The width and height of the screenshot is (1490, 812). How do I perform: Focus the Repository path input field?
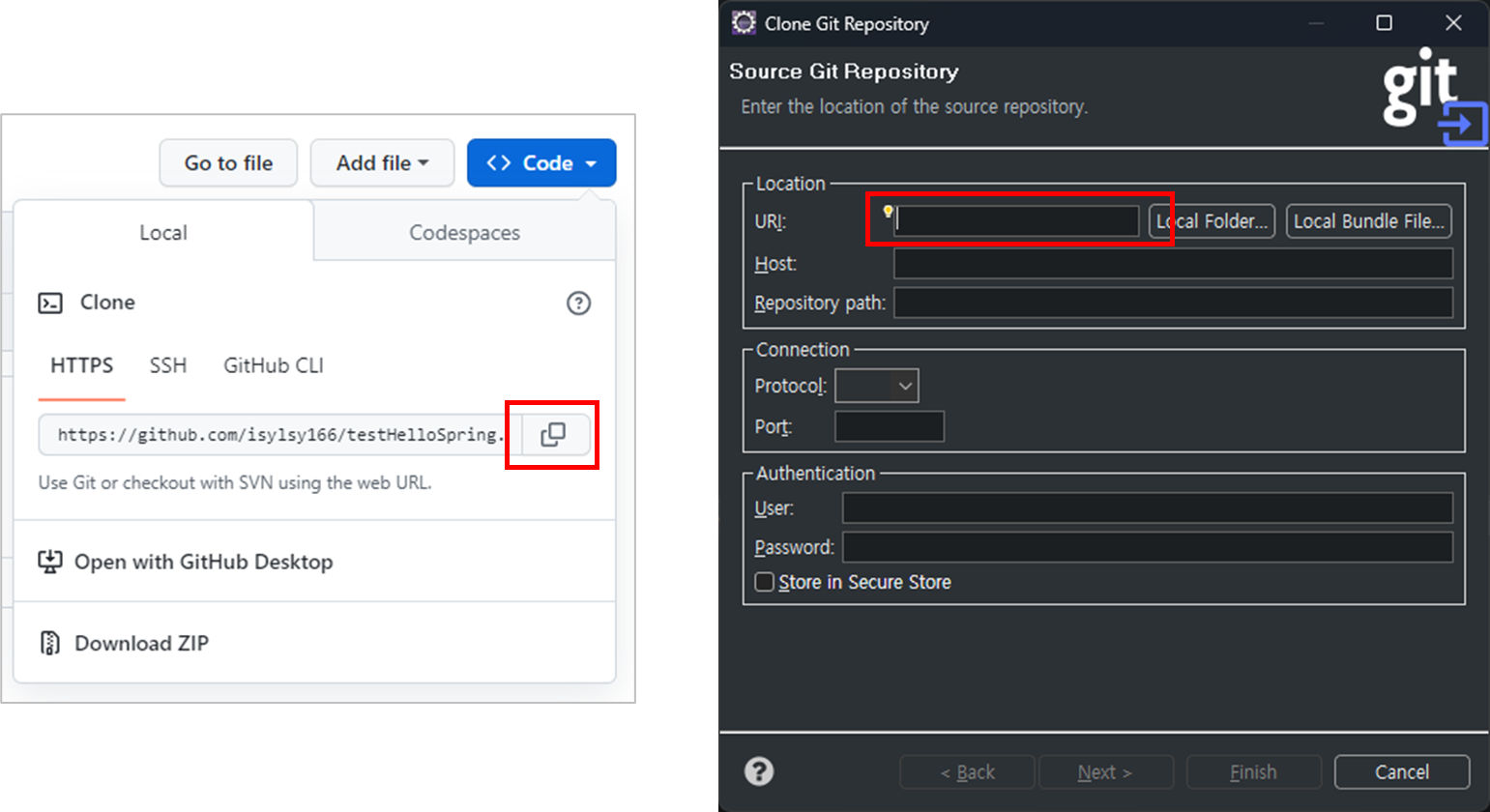click(x=1173, y=303)
